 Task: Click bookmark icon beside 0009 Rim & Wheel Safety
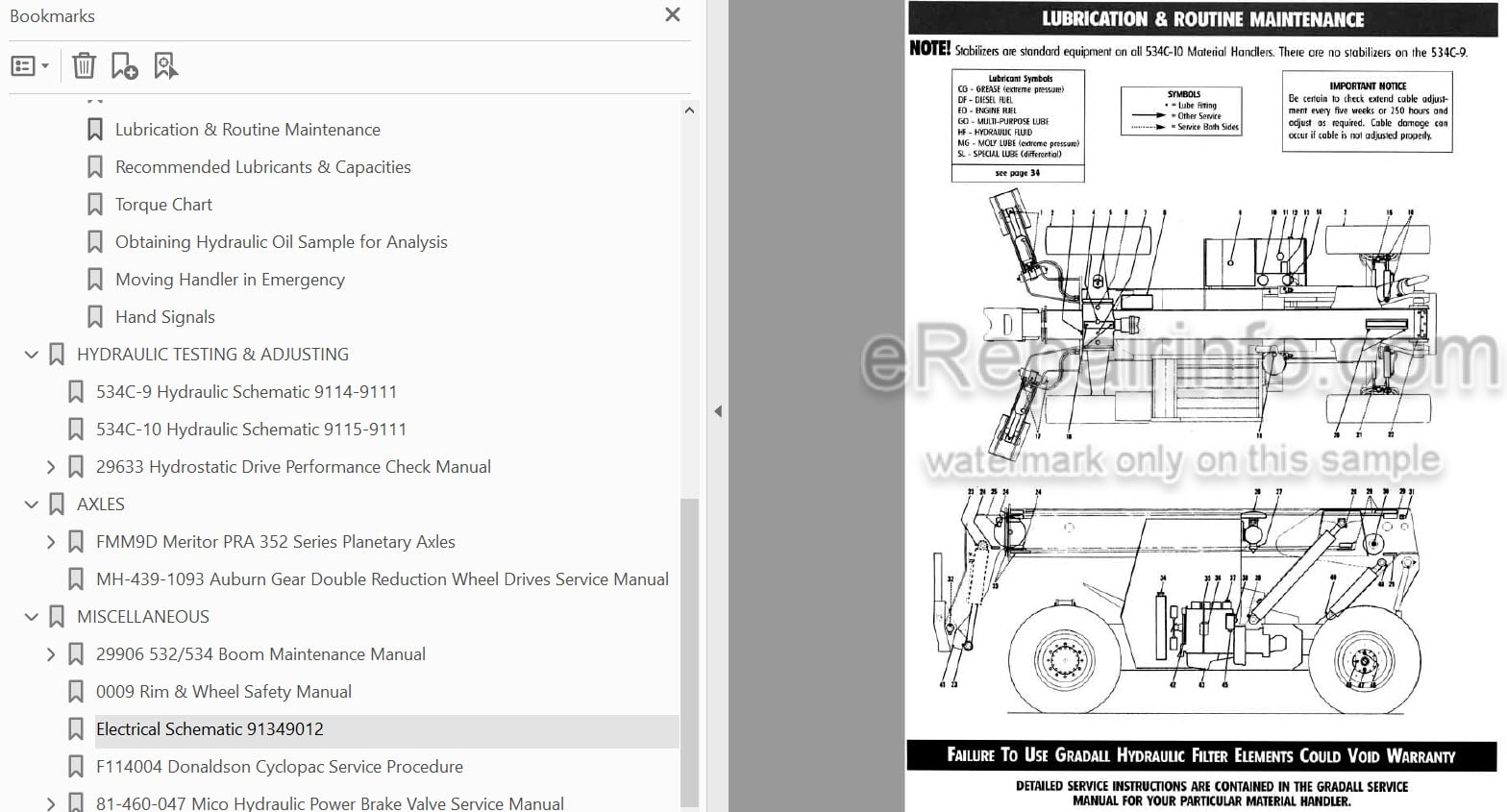tap(76, 692)
